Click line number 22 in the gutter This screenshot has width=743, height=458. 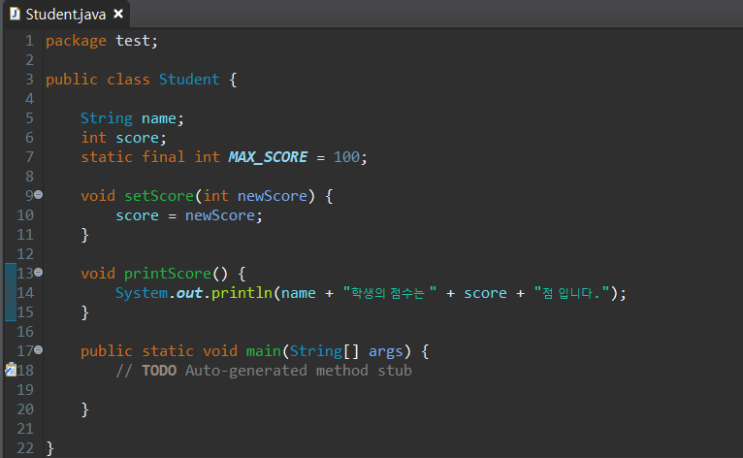26,448
